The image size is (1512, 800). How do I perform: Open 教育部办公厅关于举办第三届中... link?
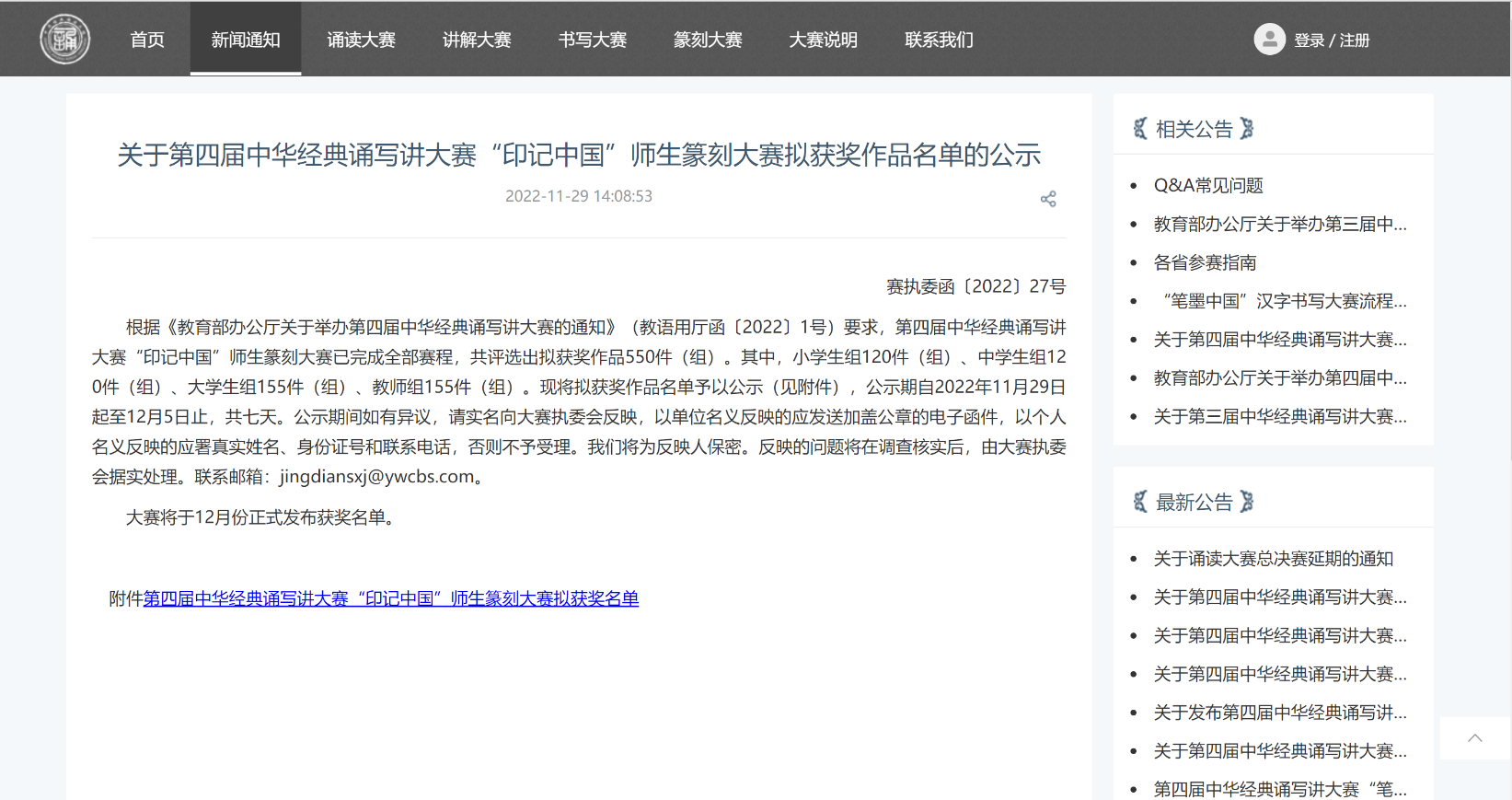tap(1280, 224)
